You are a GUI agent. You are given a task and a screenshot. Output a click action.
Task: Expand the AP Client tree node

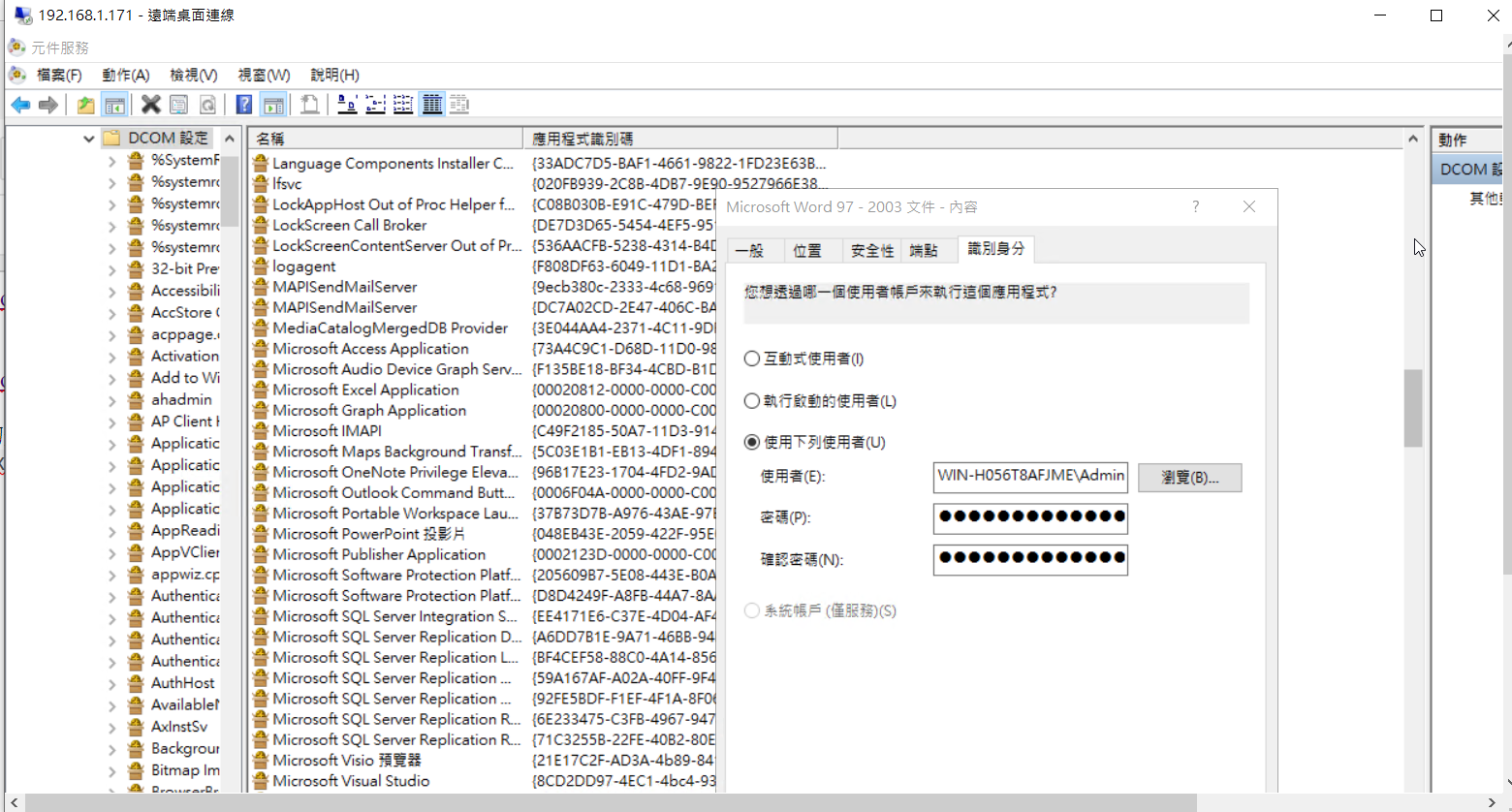click(x=111, y=422)
